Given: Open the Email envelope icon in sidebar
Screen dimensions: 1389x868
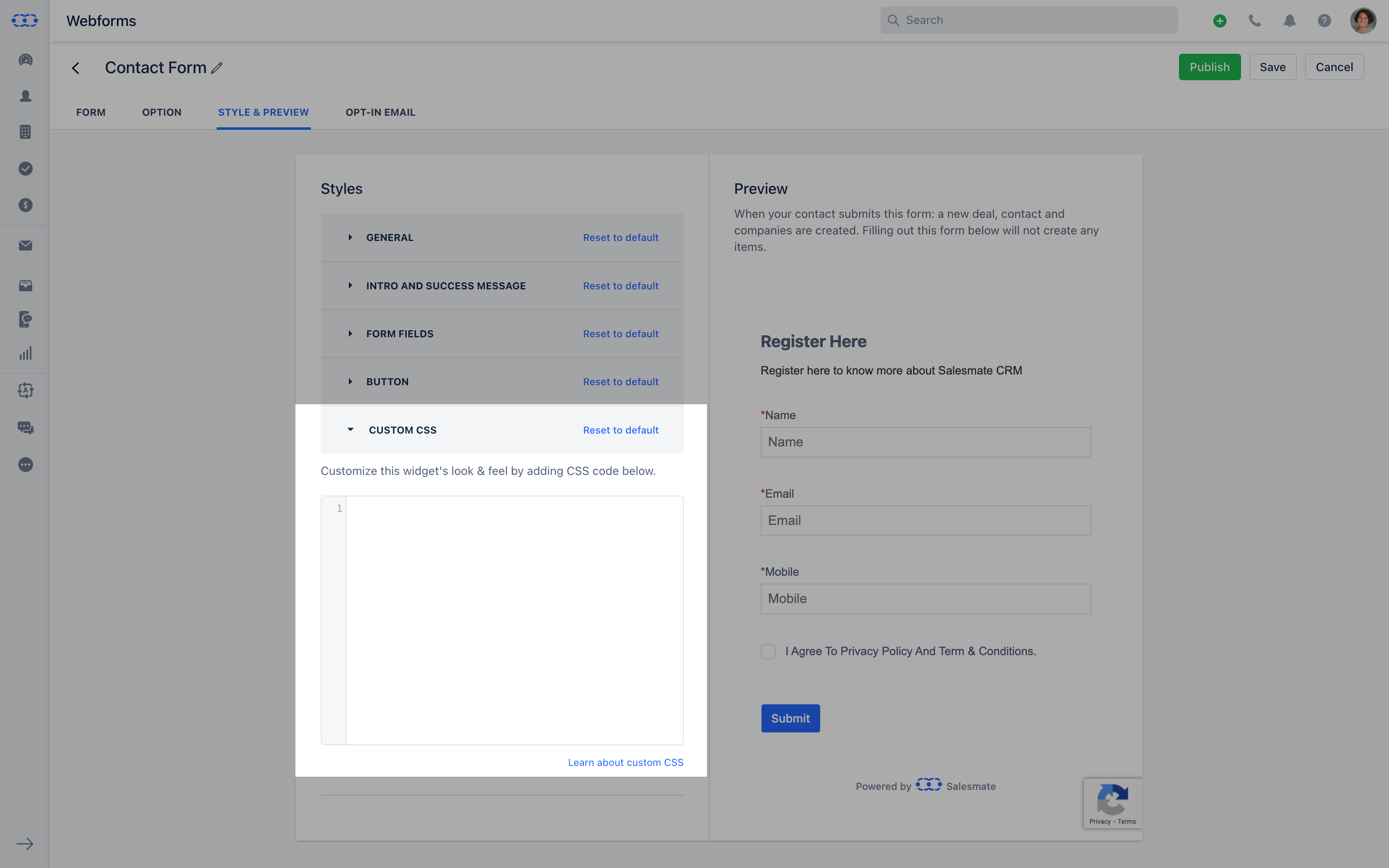Looking at the screenshot, I should (25, 245).
